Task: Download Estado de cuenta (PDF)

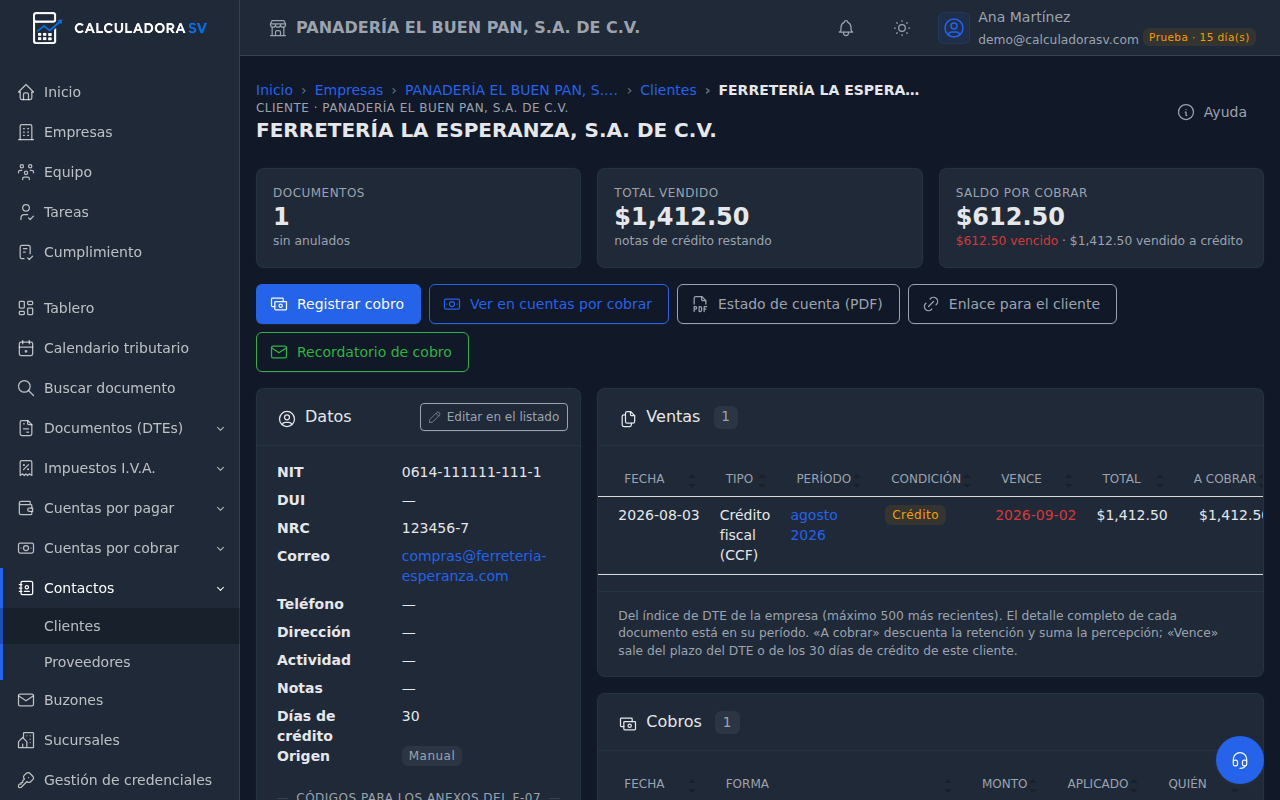Action: pos(788,304)
